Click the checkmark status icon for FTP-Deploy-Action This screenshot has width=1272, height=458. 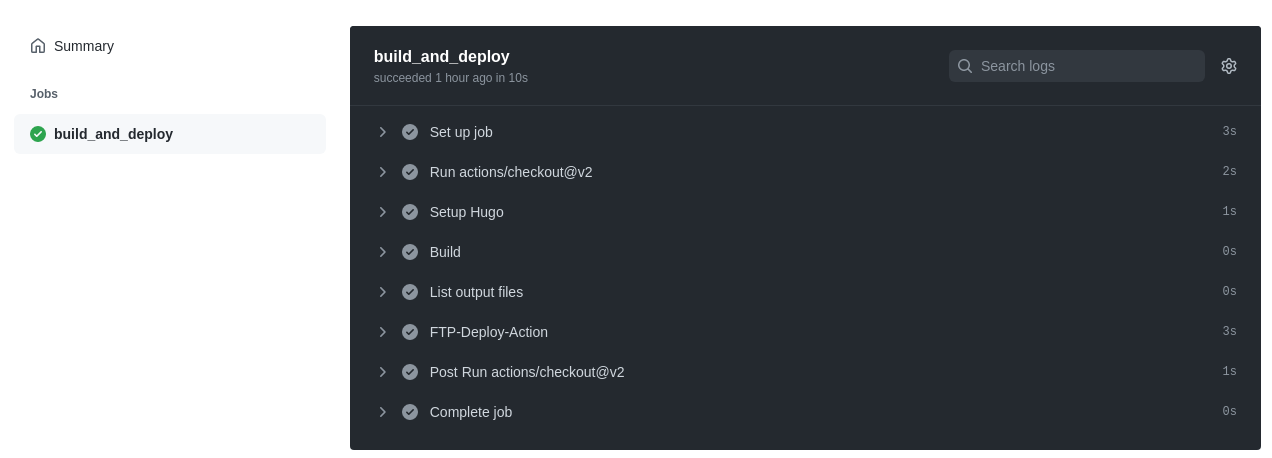click(x=410, y=332)
